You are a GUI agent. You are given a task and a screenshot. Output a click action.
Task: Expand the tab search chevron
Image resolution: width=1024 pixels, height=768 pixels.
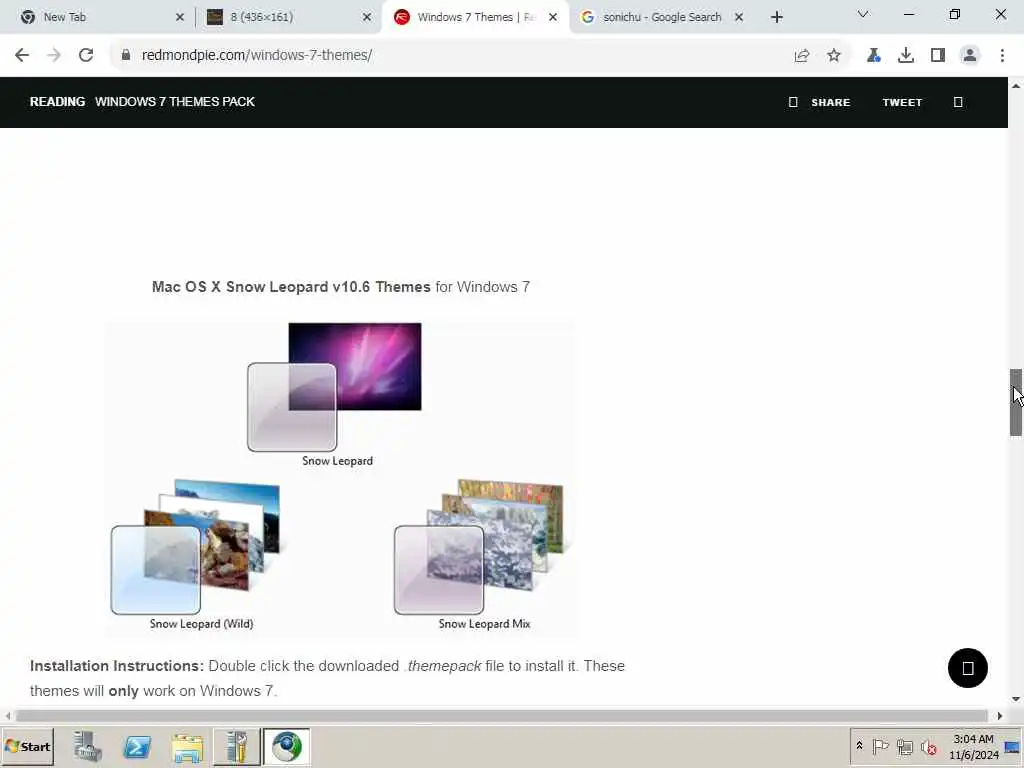click(863, 14)
